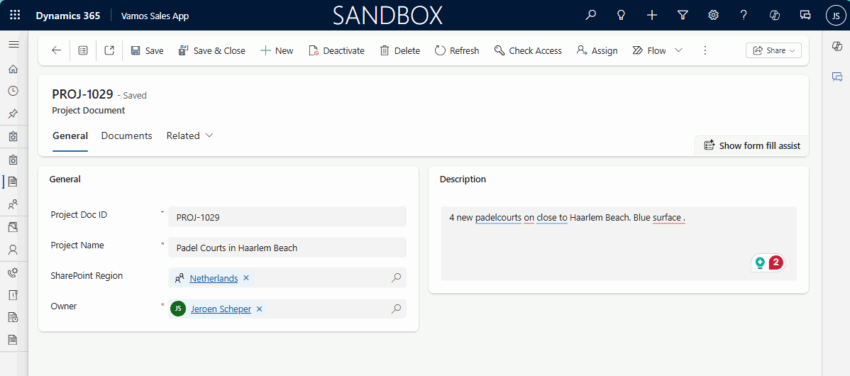This screenshot has width=850, height=376.
Task: Click Assign
Action: click(x=597, y=50)
